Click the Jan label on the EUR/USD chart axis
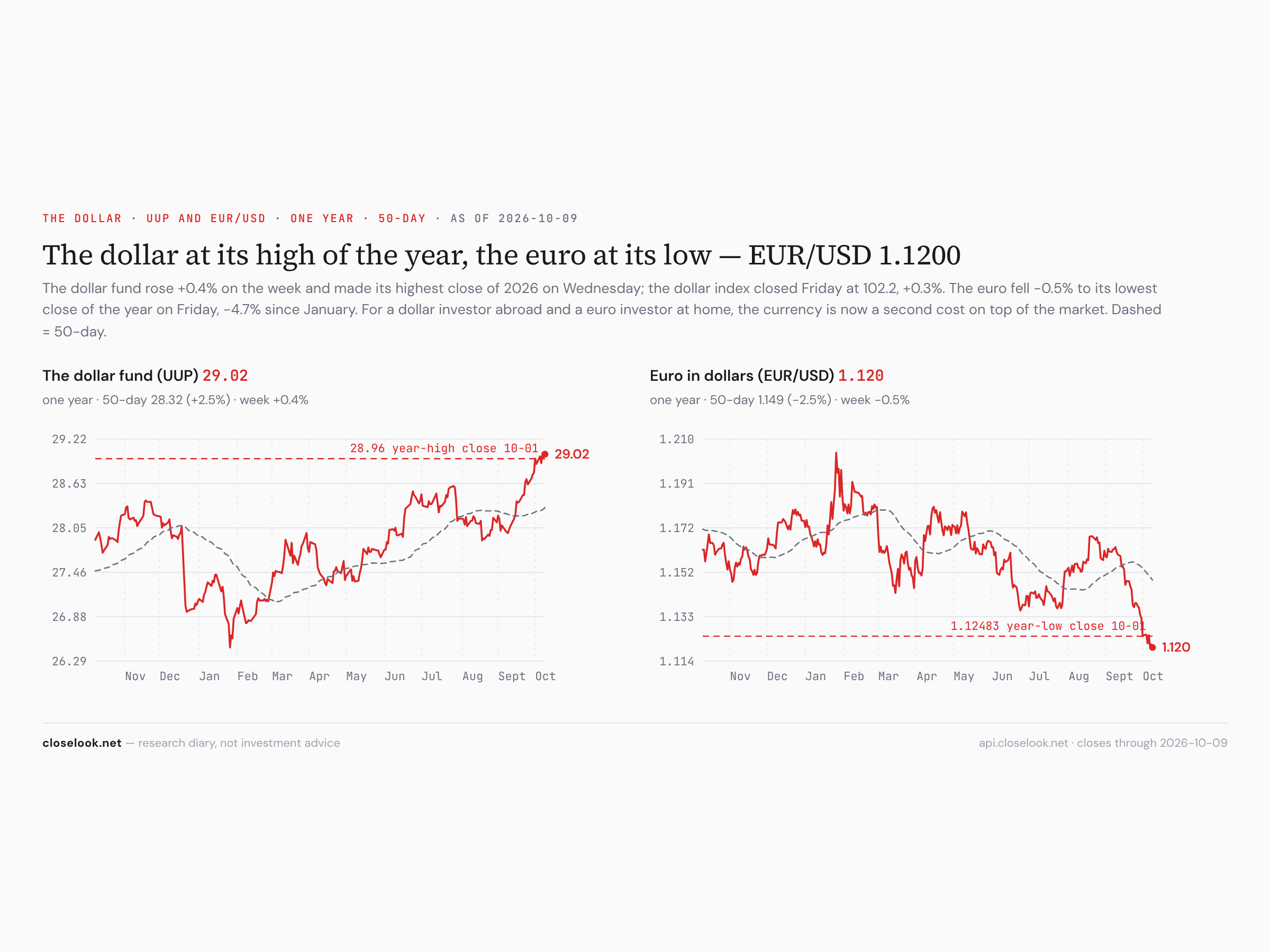The image size is (1270, 952). point(815,676)
